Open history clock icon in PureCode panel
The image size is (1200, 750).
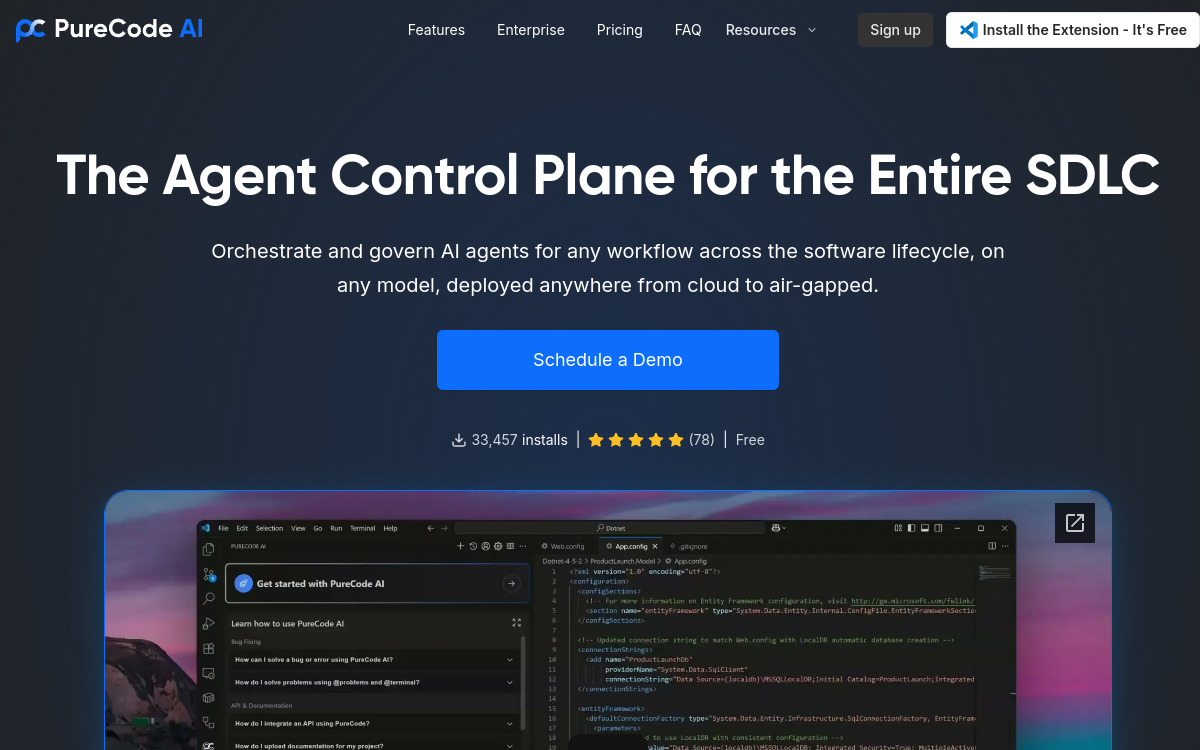473,546
